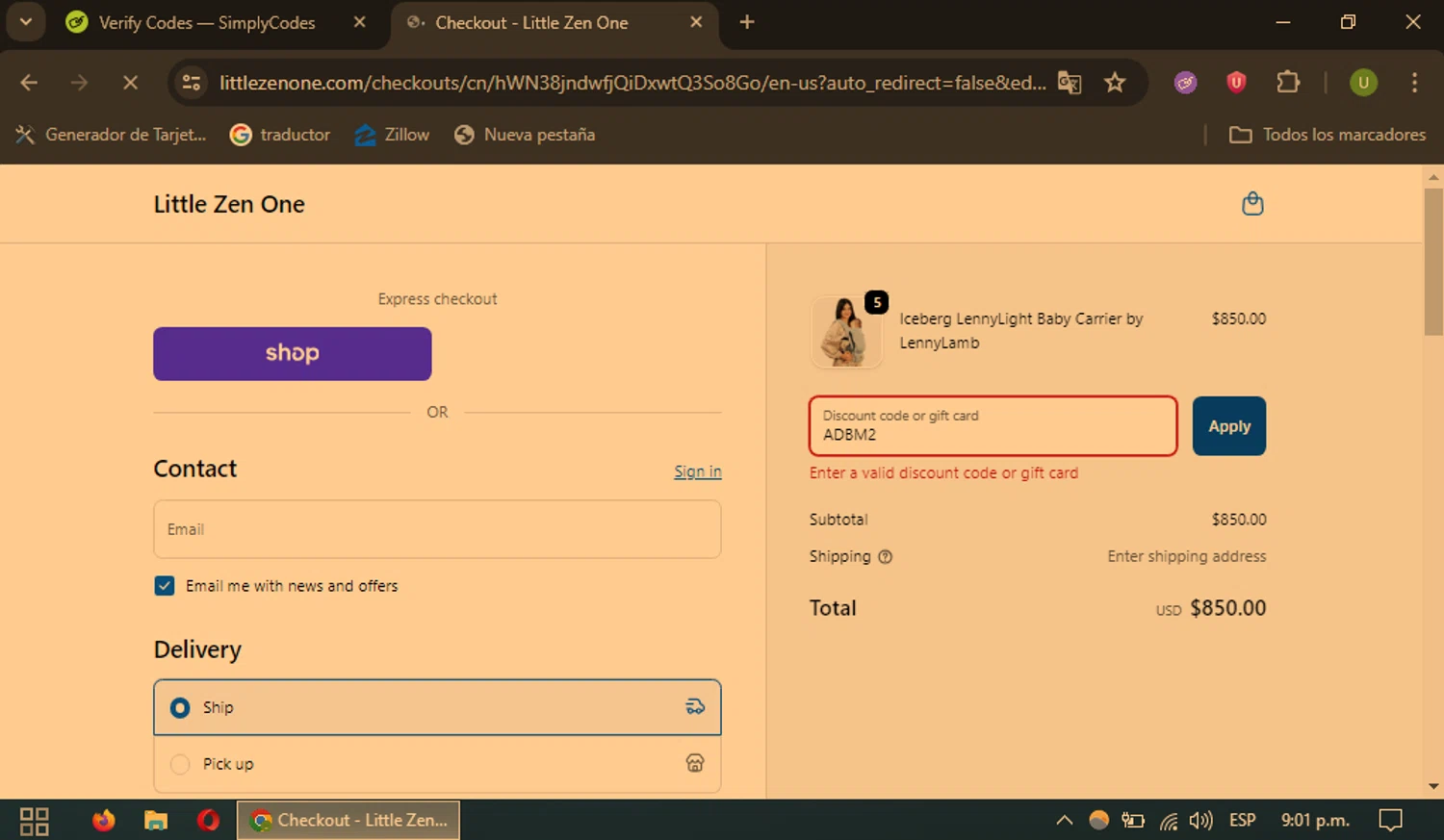
Task: Open the purple extension icon
Action: coord(1186,83)
